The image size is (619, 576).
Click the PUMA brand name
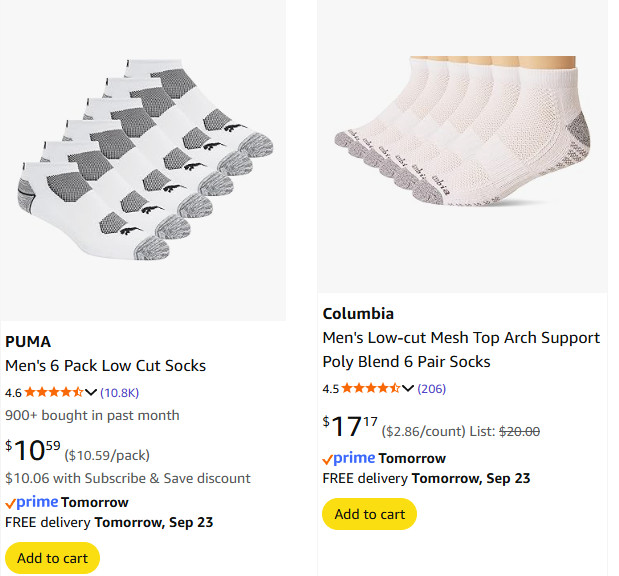[28, 341]
